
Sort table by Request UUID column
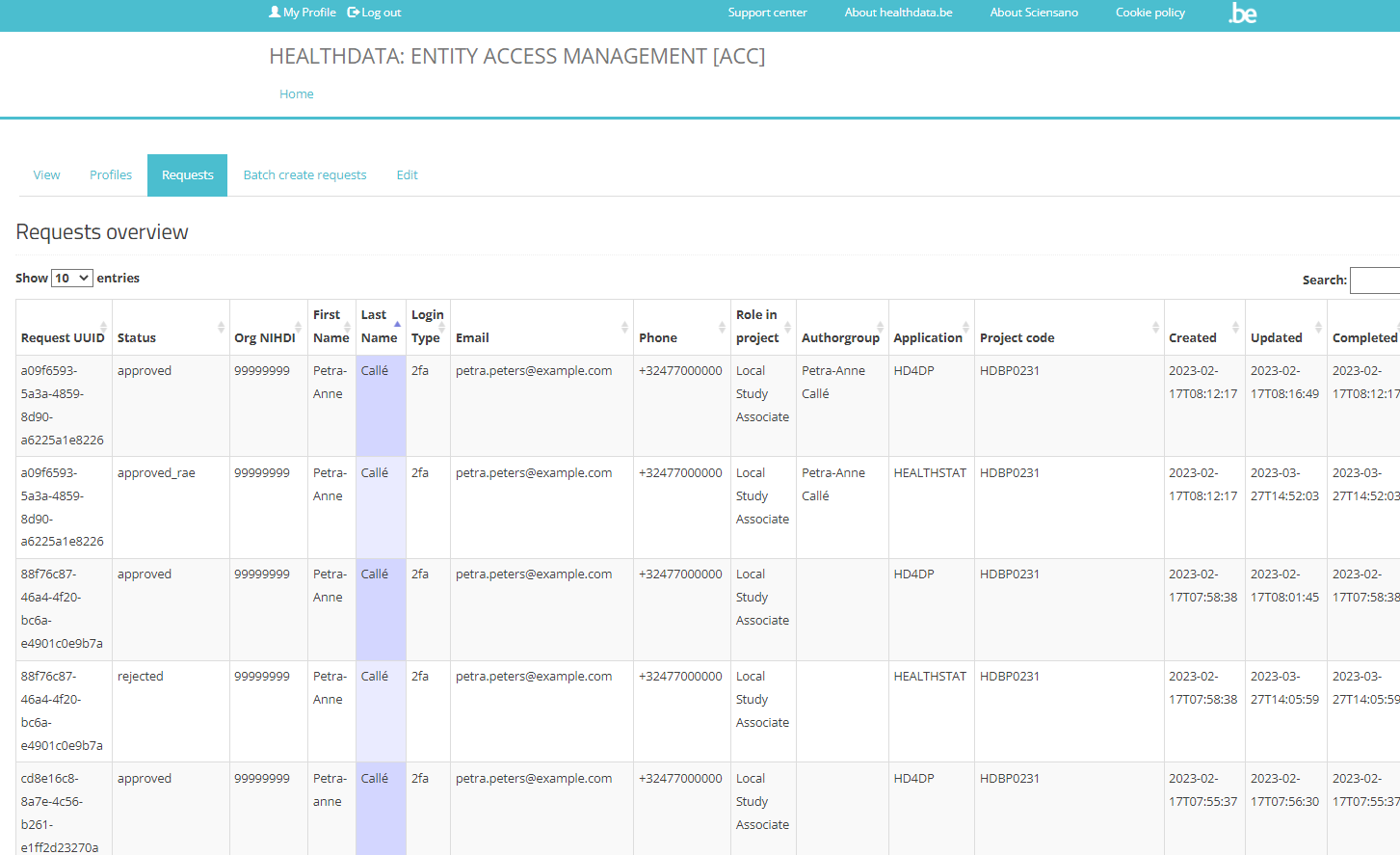[x=63, y=337]
